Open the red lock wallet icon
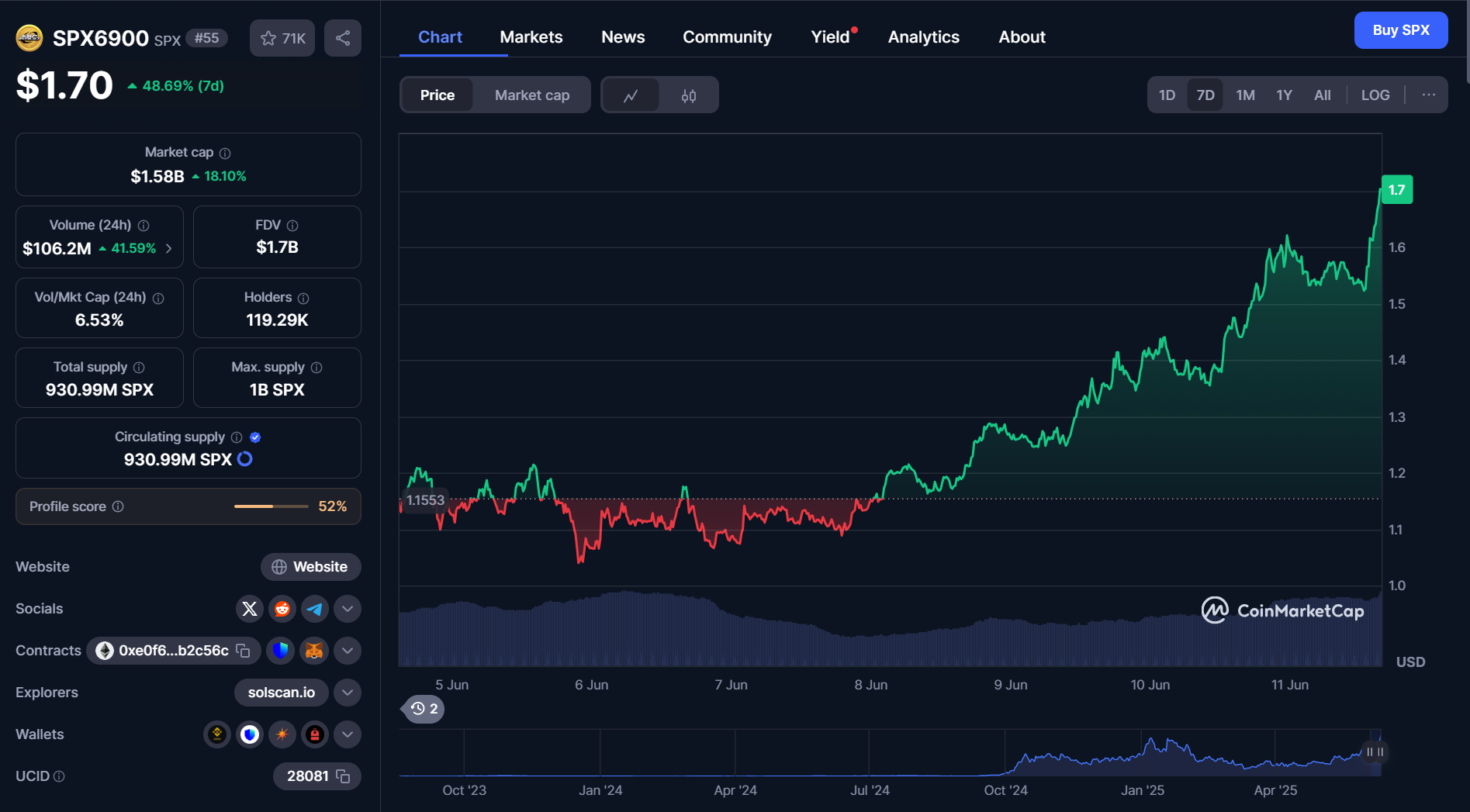The height and width of the screenshot is (812, 1470). point(315,734)
